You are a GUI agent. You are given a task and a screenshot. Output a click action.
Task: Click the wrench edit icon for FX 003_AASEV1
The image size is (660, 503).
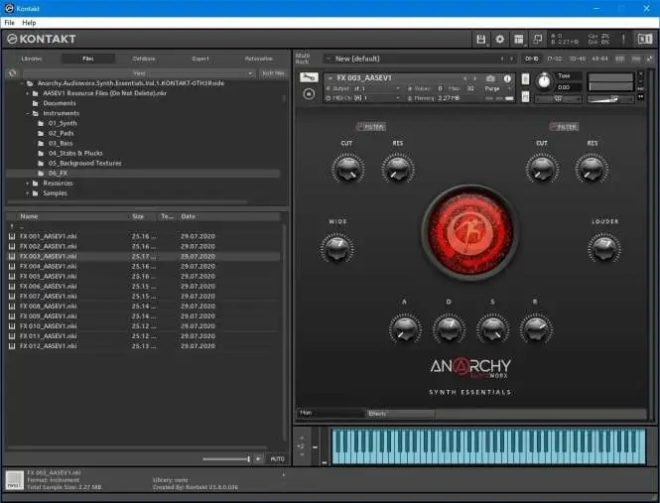click(x=309, y=77)
